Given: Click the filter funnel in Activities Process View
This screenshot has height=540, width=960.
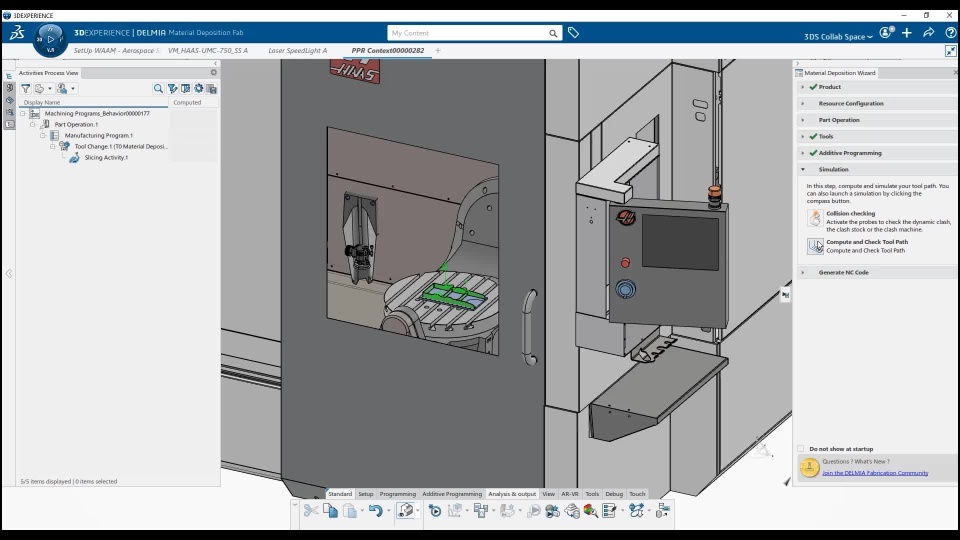Looking at the screenshot, I should coord(26,89).
